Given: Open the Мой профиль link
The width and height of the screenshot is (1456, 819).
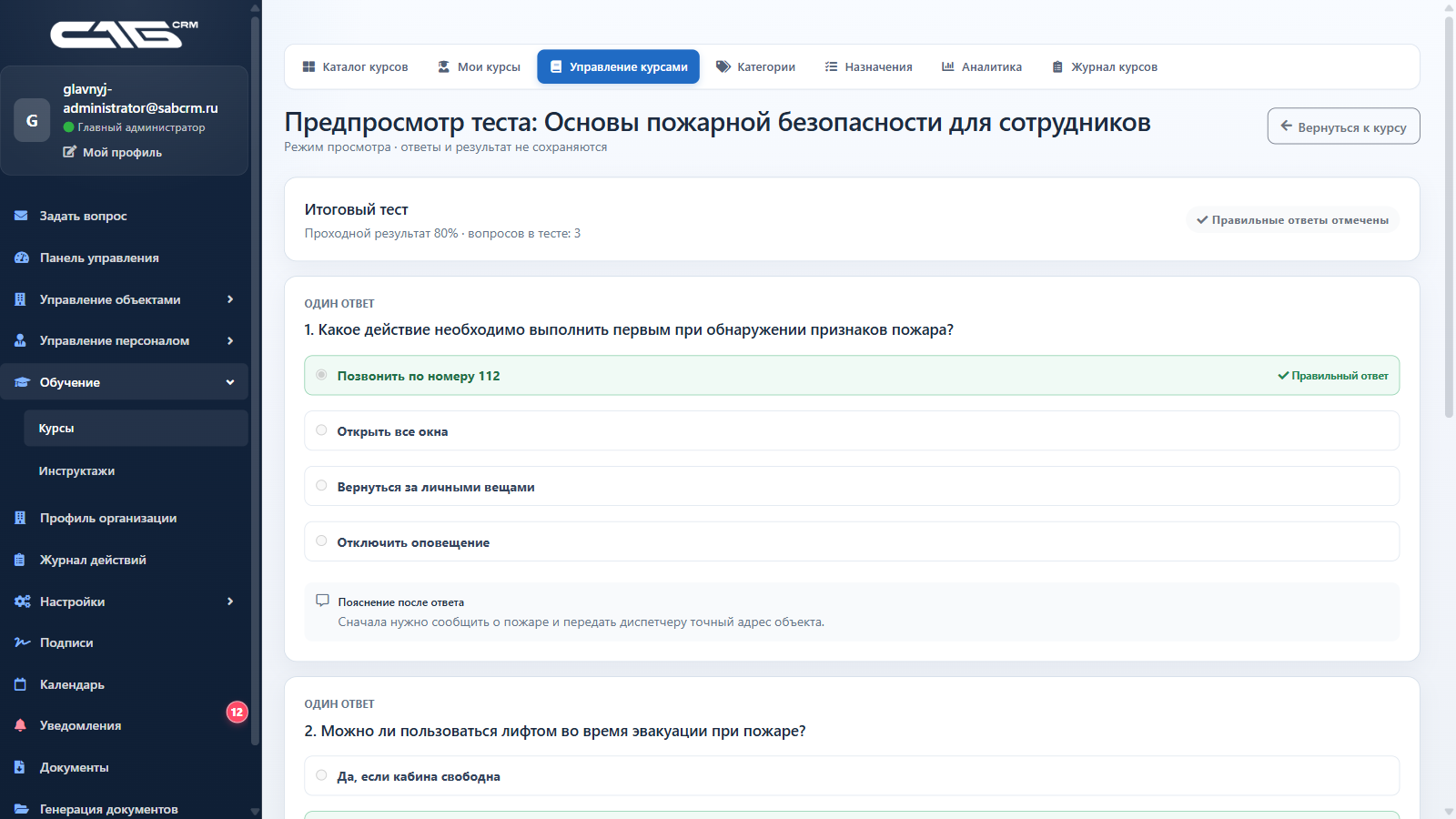Looking at the screenshot, I should click(x=113, y=152).
